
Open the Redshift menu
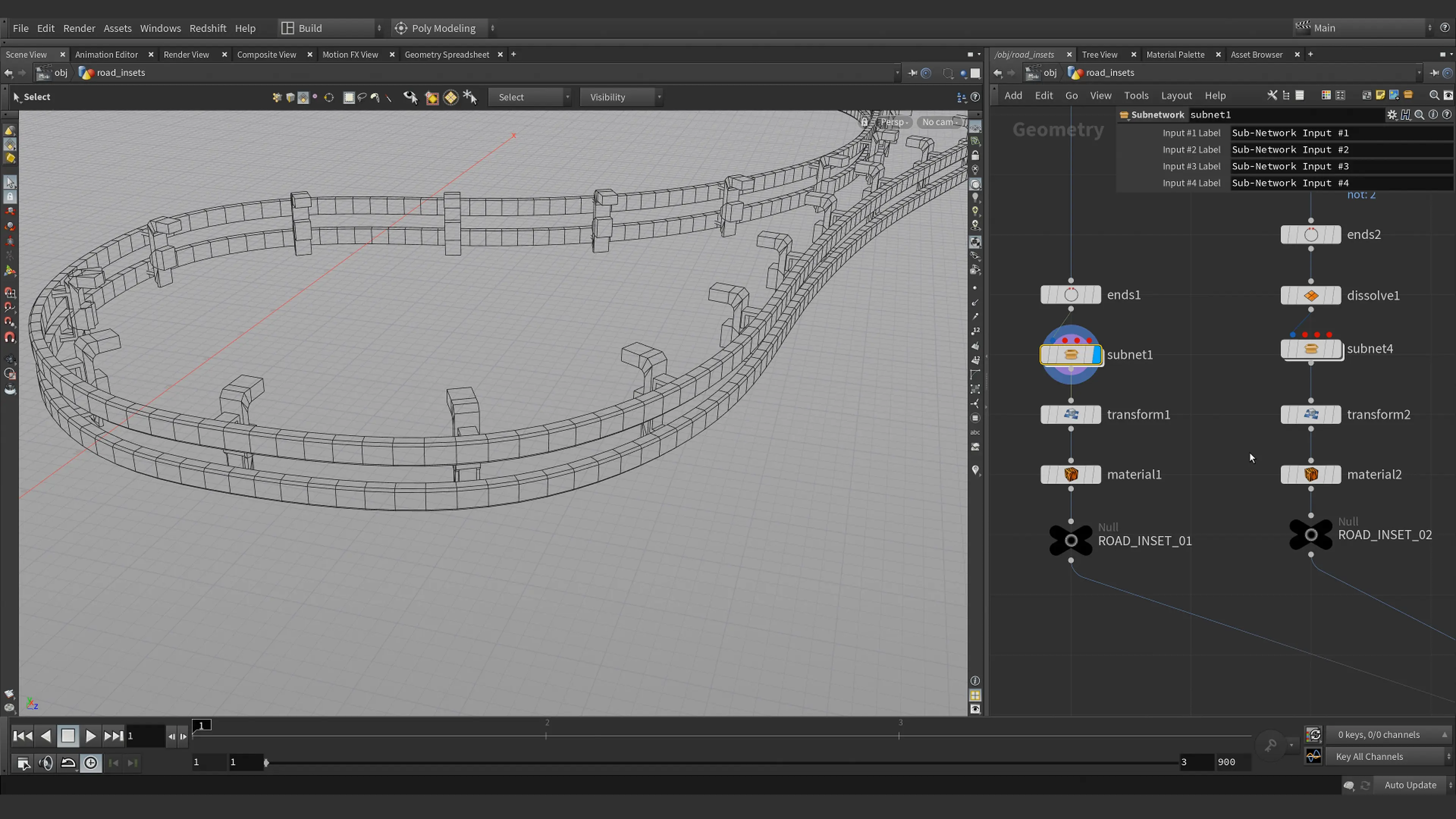click(207, 28)
